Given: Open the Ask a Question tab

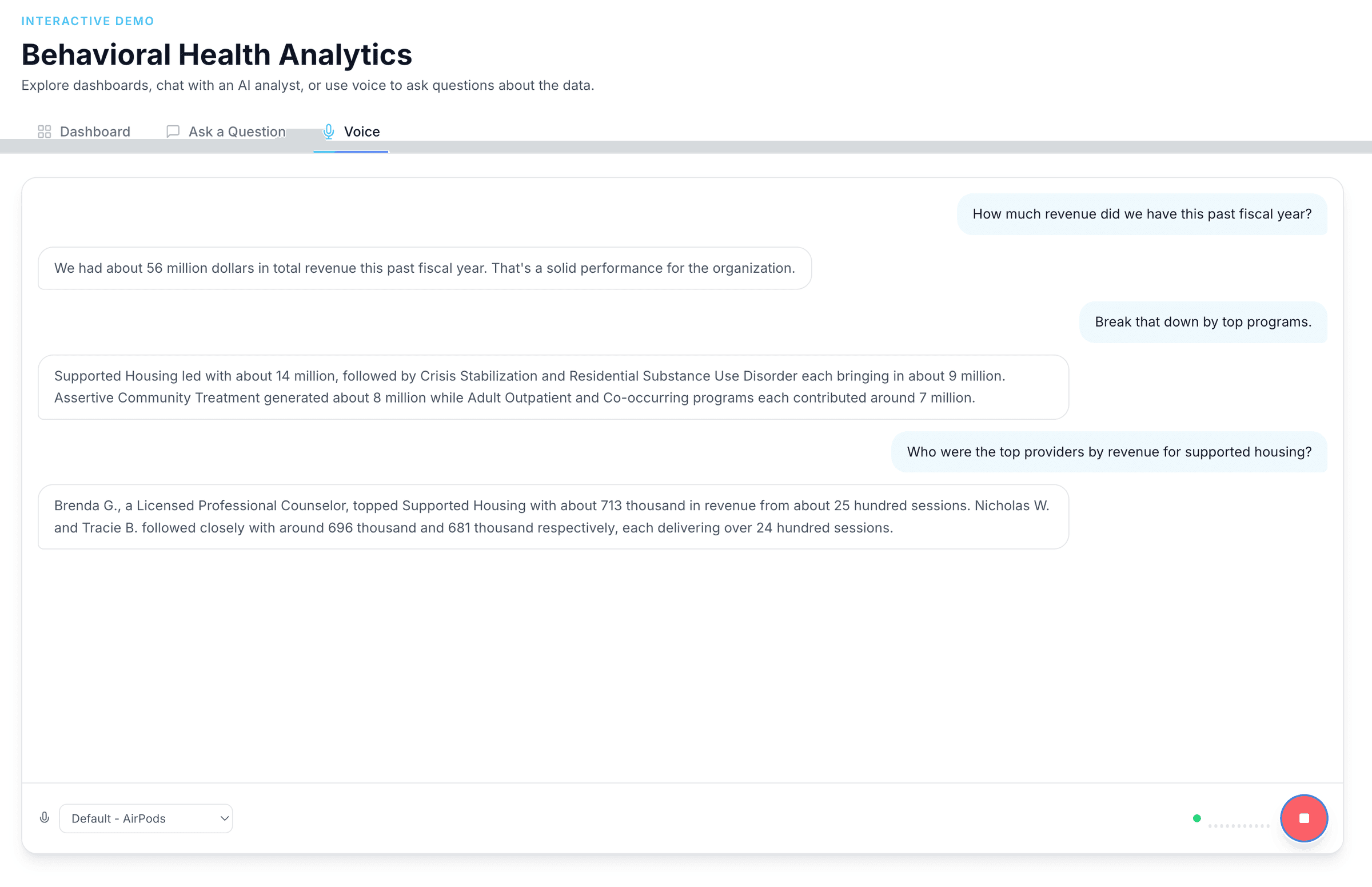Looking at the screenshot, I should point(237,132).
